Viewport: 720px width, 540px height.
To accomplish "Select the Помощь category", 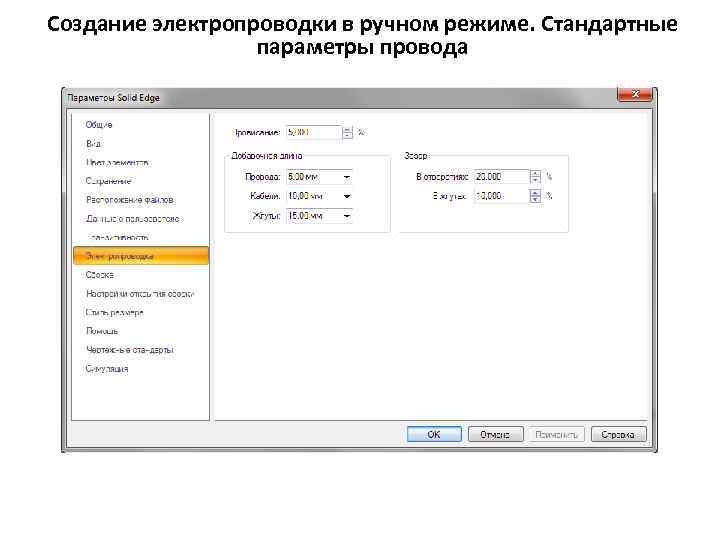I will pyautogui.click(x=102, y=331).
